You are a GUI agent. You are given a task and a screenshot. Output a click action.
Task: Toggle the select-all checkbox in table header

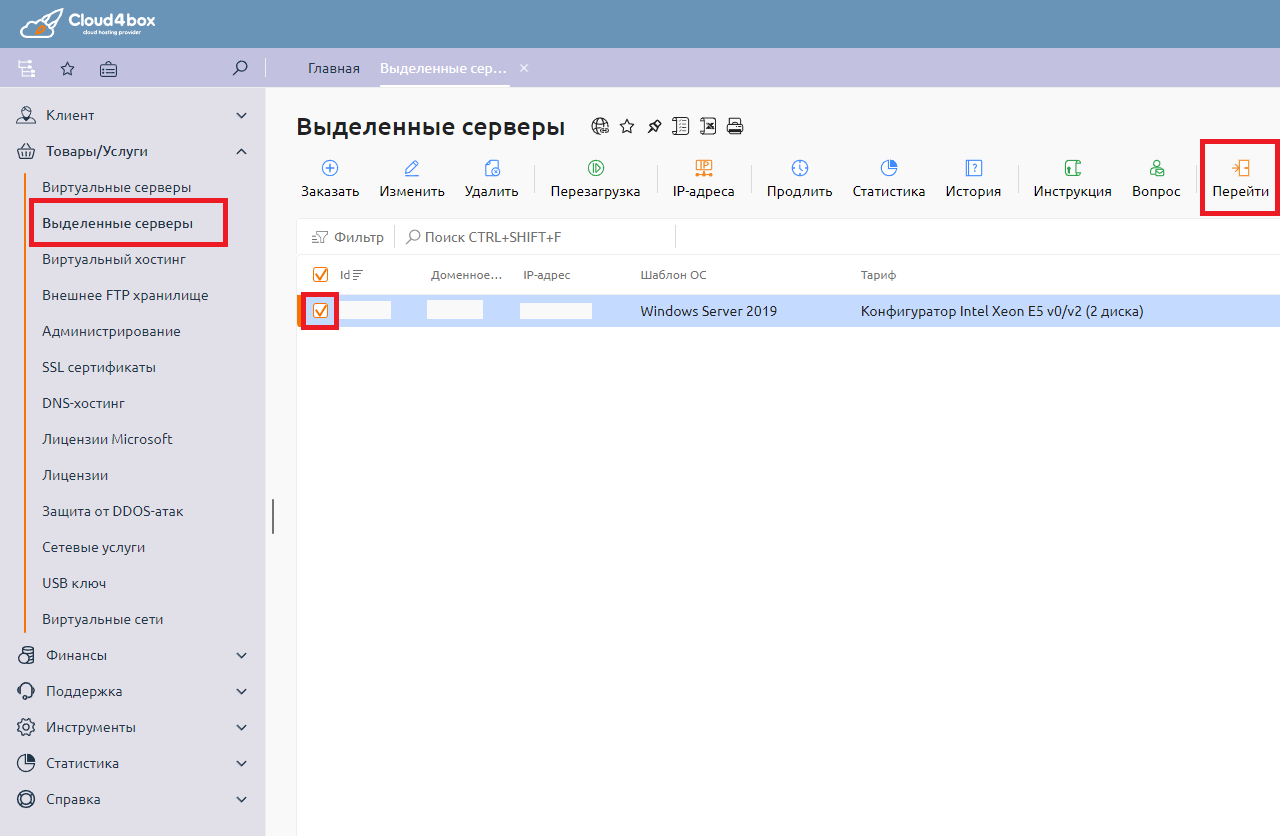click(x=321, y=275)
